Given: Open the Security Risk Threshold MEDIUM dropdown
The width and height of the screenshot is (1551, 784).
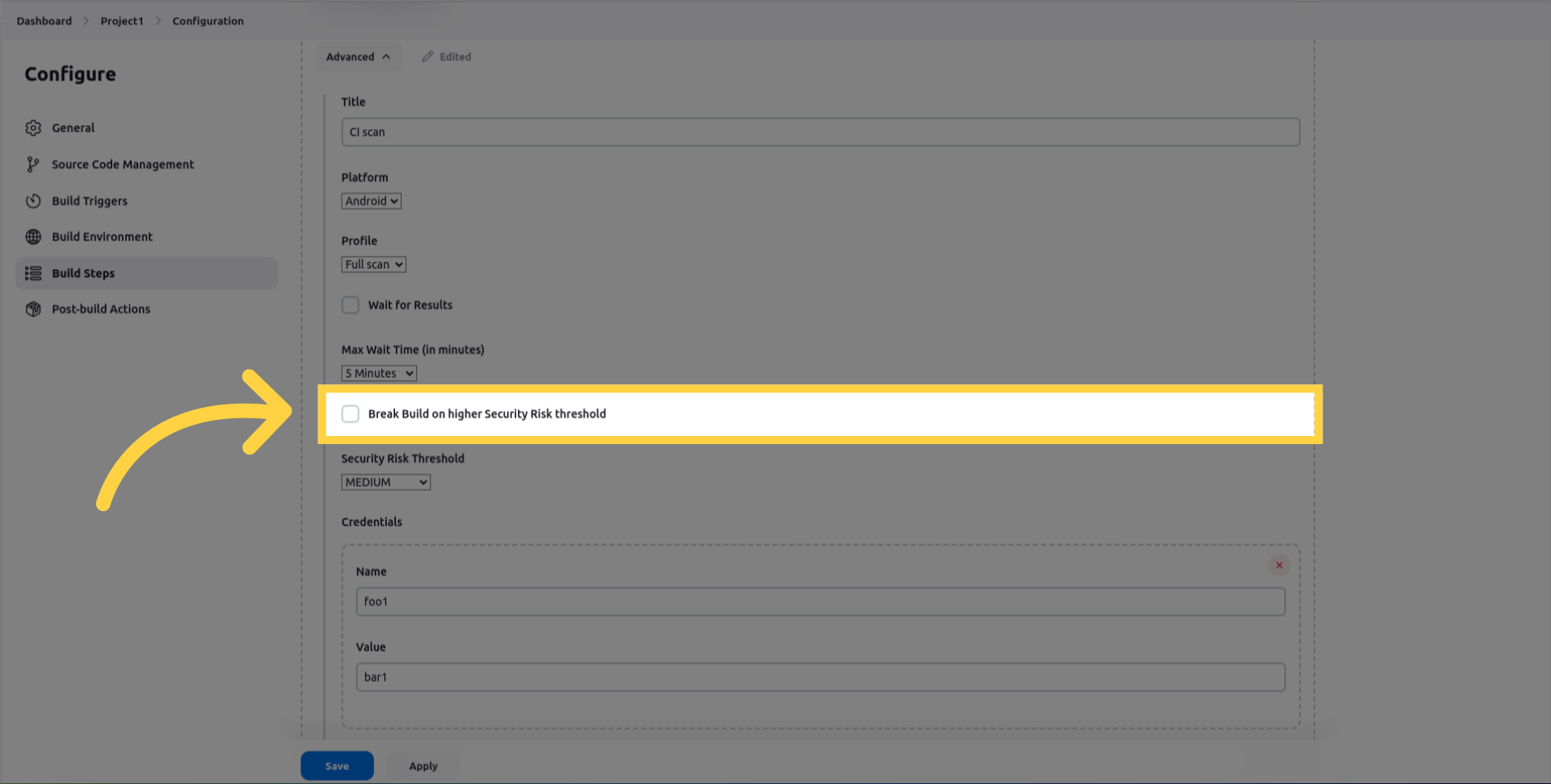Looking at the screenshot, I should click(x=385, y=482).
